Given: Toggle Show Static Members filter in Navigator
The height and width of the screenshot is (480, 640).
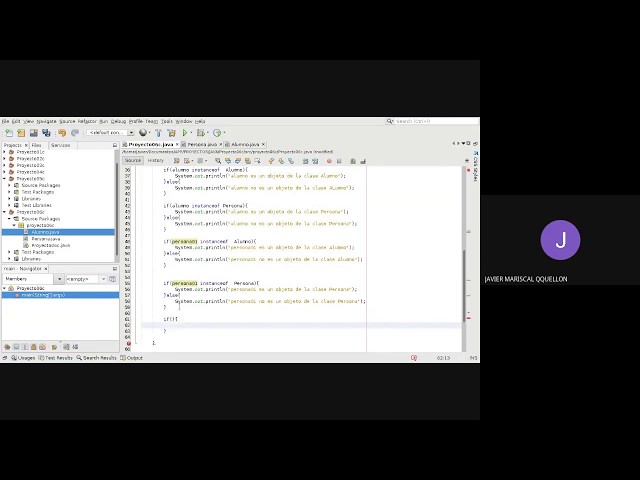Looking at the screenshot, I should click(25, 347).
